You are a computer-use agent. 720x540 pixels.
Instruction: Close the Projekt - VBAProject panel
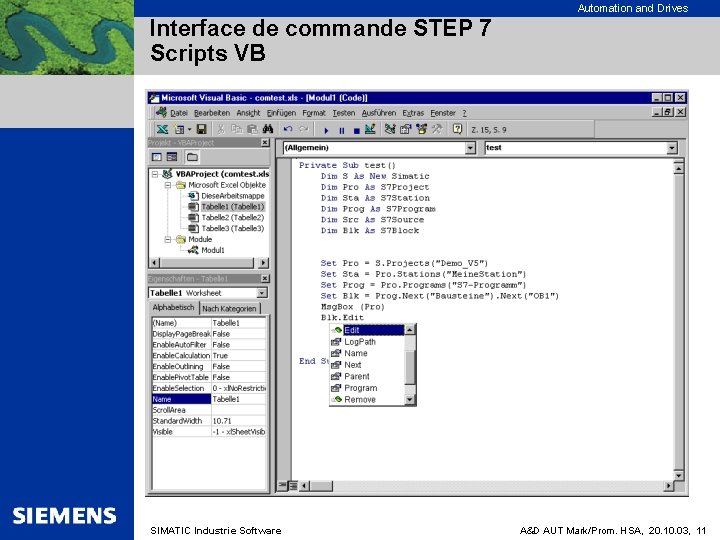click(x=265, y=143)
